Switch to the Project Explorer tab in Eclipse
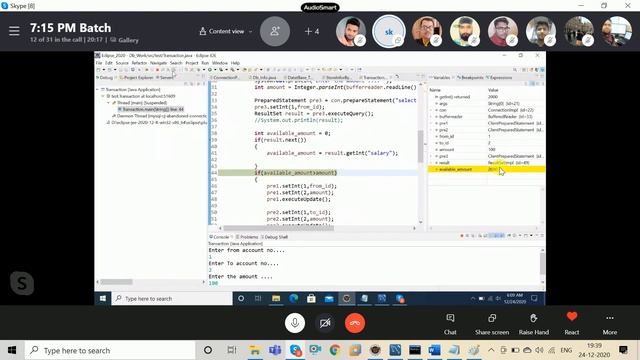This screenshot has width=640, height=360. (x=137, y=78)
